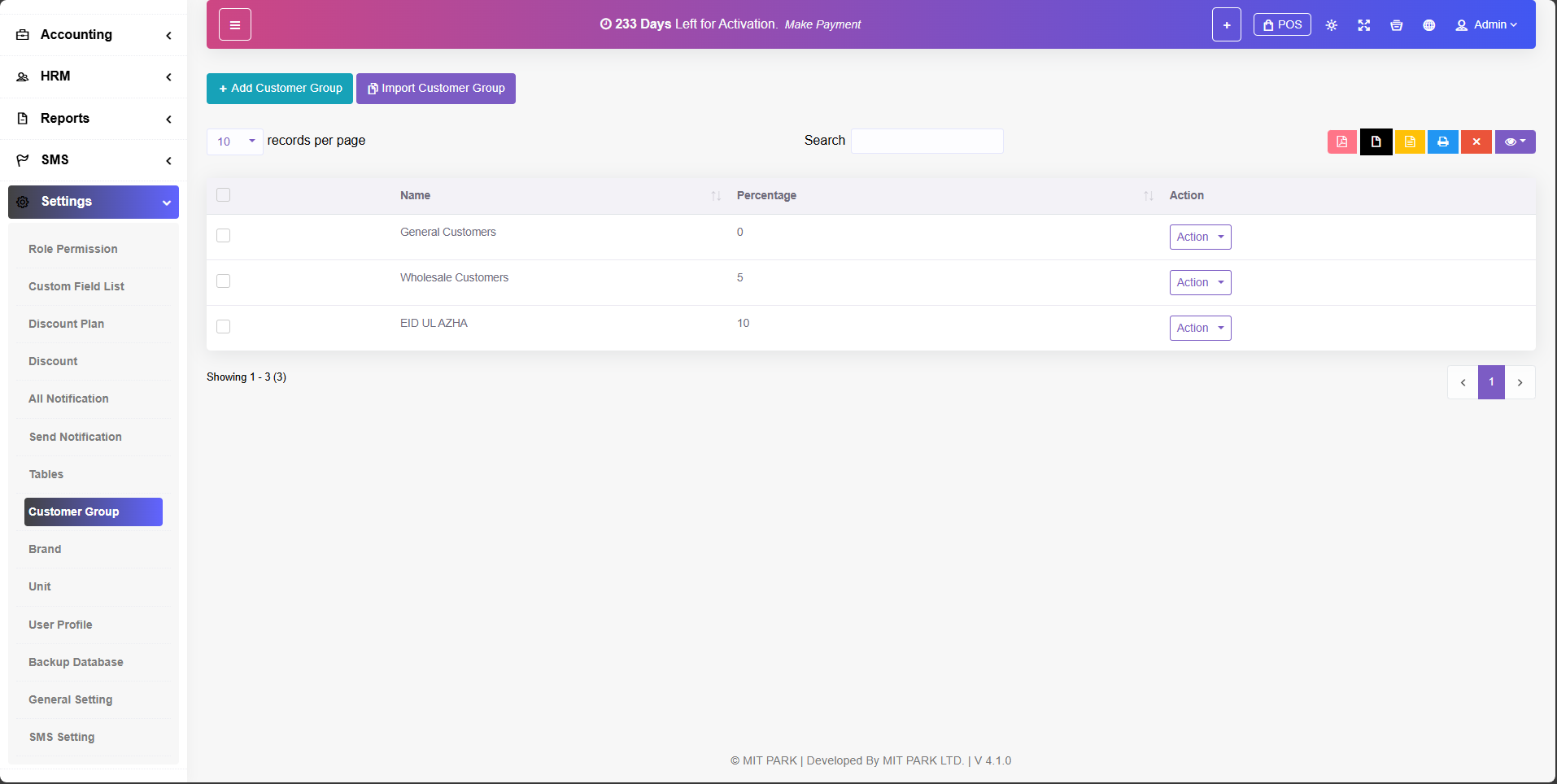Open Discount Plan in Settings menu

pos(67,324)
